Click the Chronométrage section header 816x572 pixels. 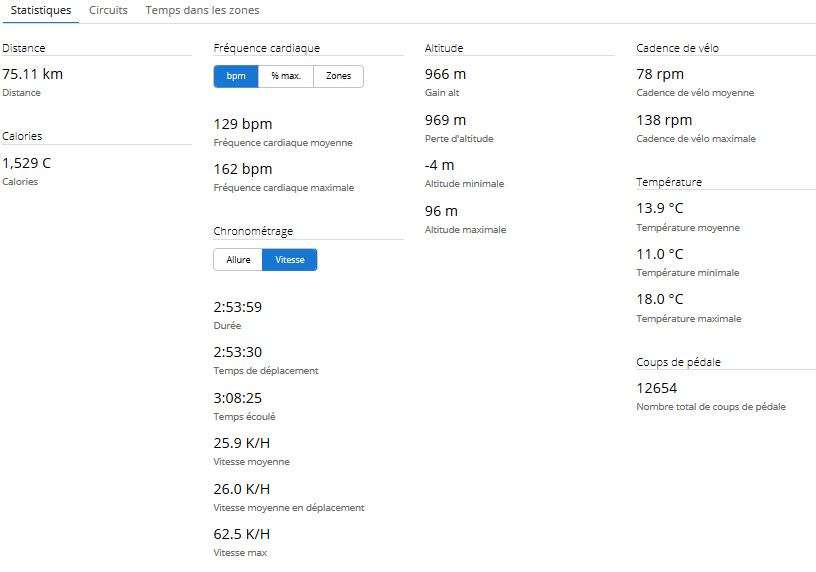pyautogui.click(x=253, y=231)
